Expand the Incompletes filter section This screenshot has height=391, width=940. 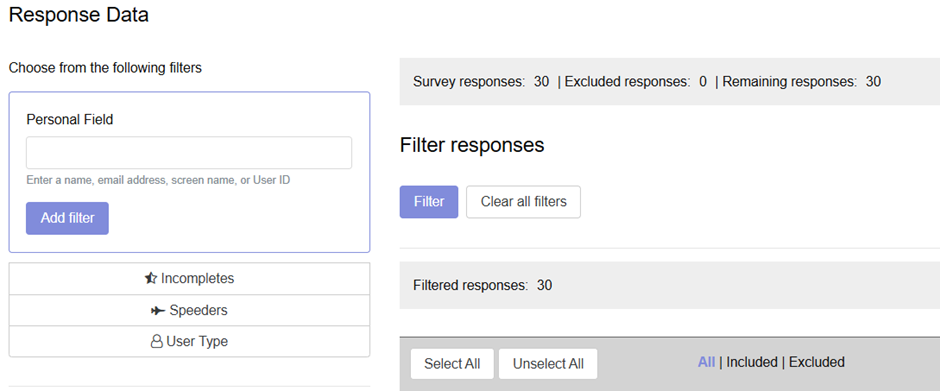(x=189, y=279)
